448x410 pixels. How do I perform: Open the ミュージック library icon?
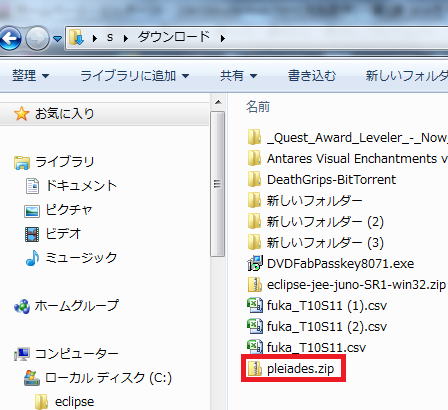click(x=32, y=258)
